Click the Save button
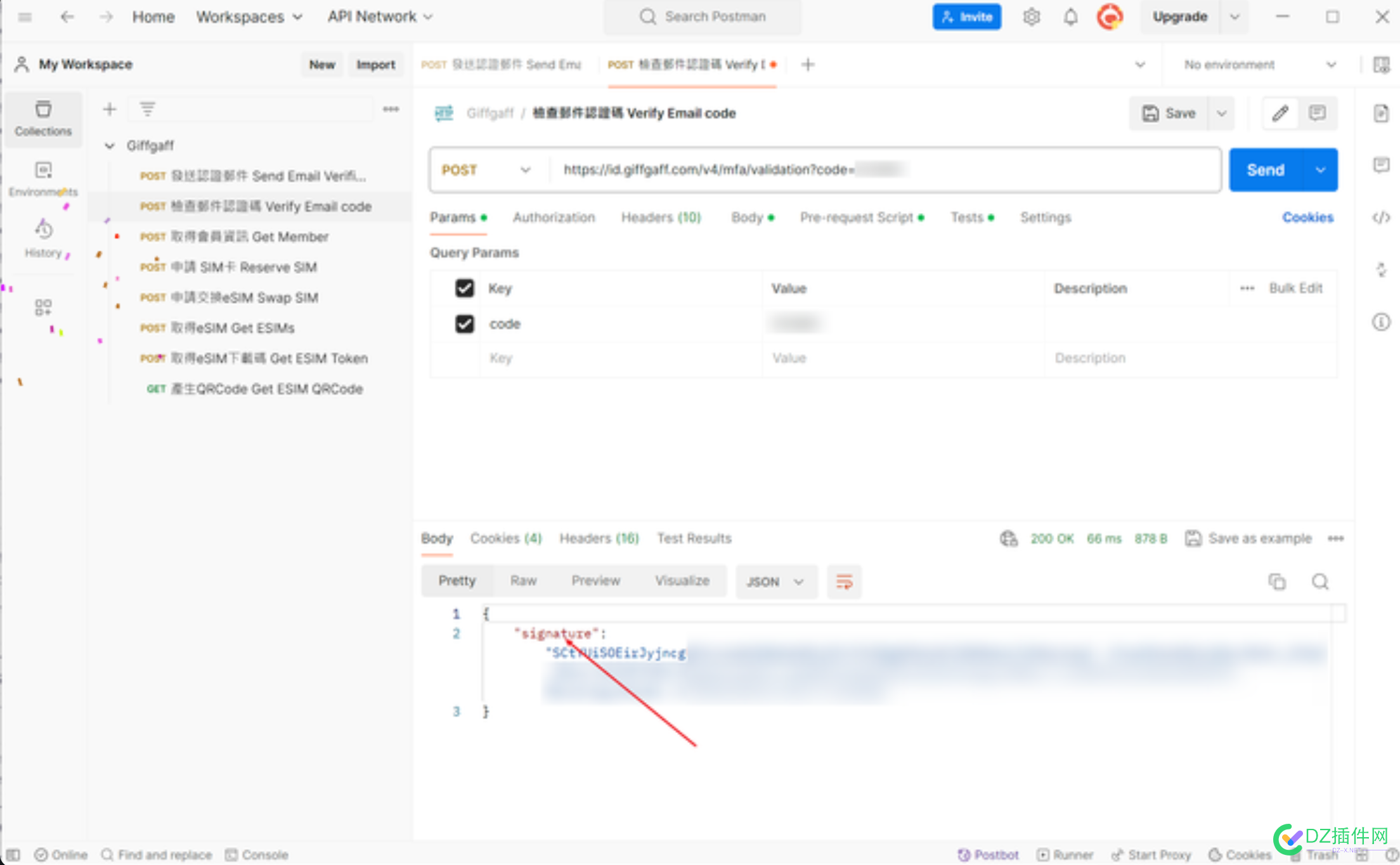1400x865 pixels. click(1169, 114)
